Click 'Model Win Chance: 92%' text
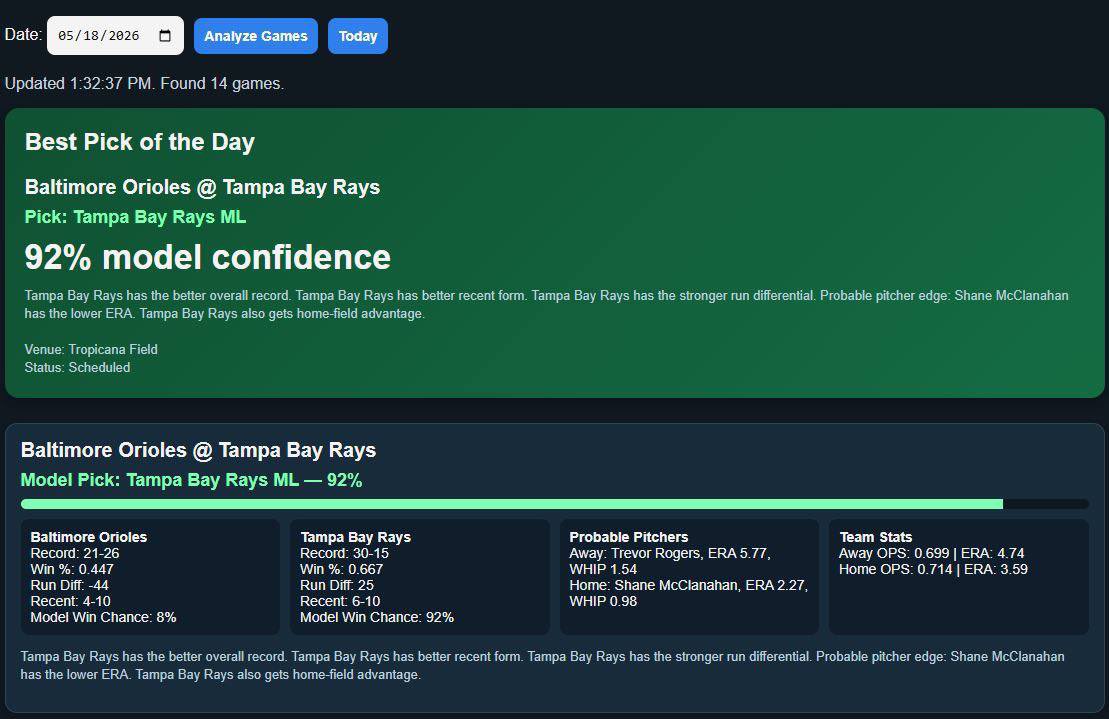 click(x=377, y=618)
